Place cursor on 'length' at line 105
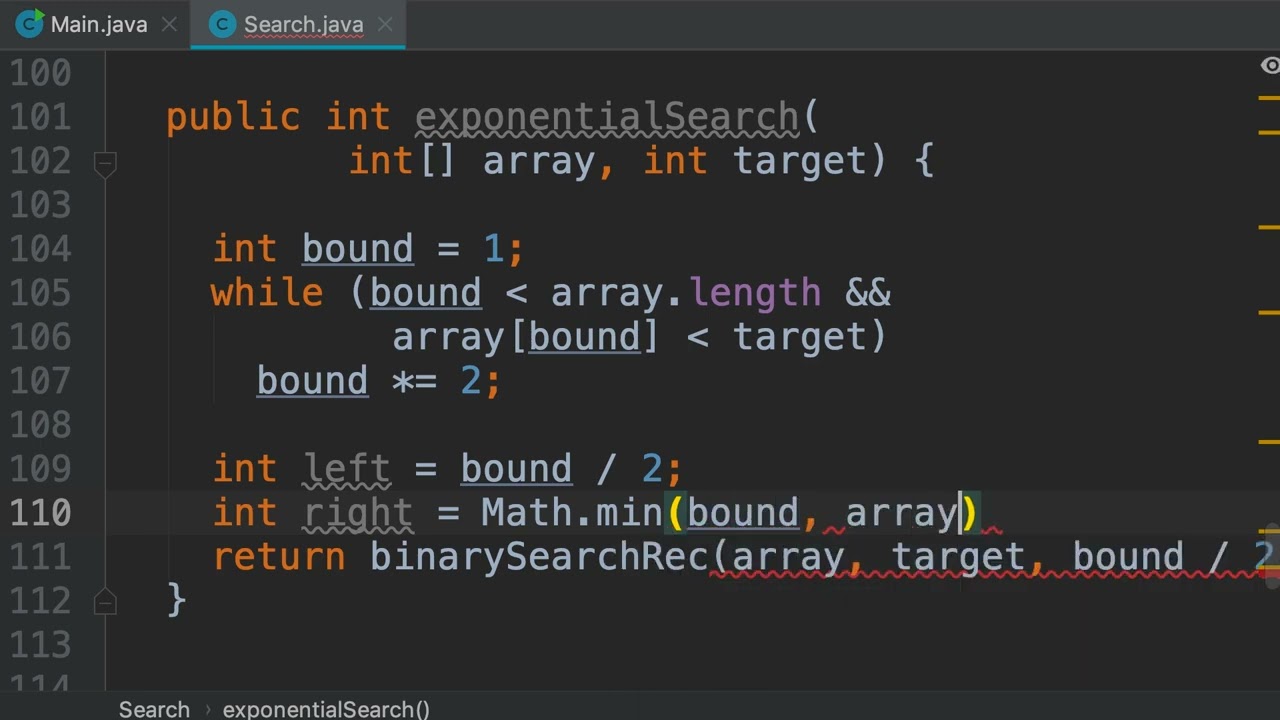 (x=755, y=294)
